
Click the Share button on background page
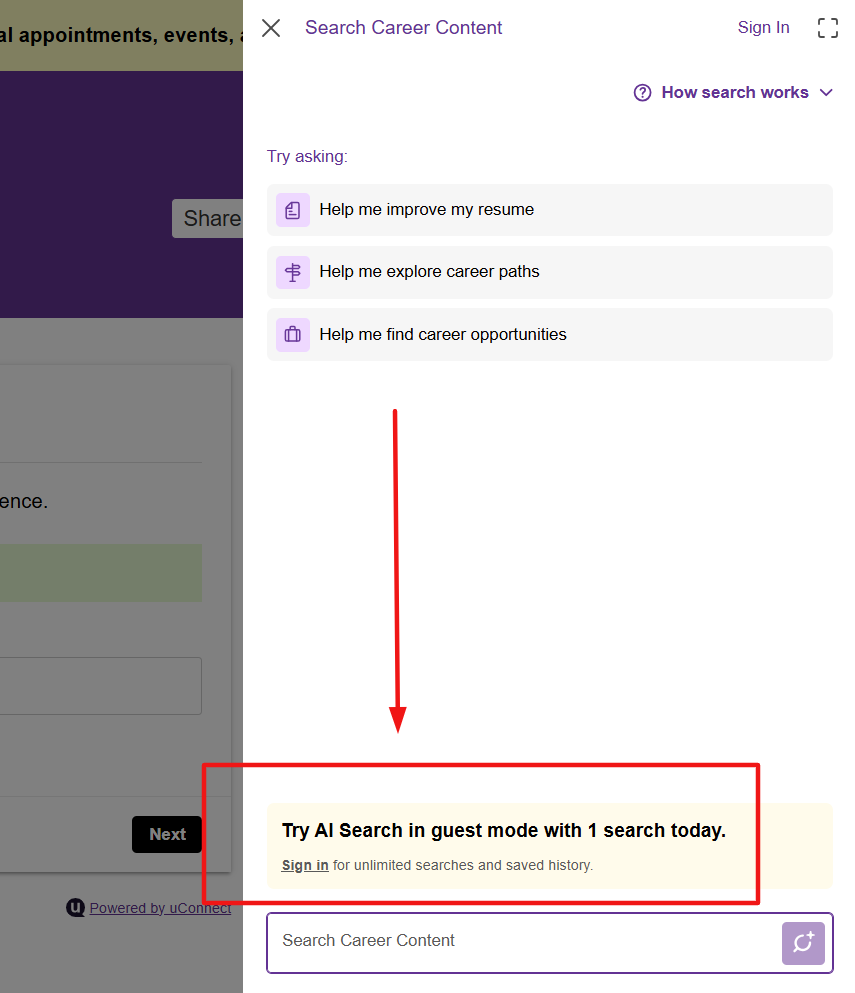(208, 218)
